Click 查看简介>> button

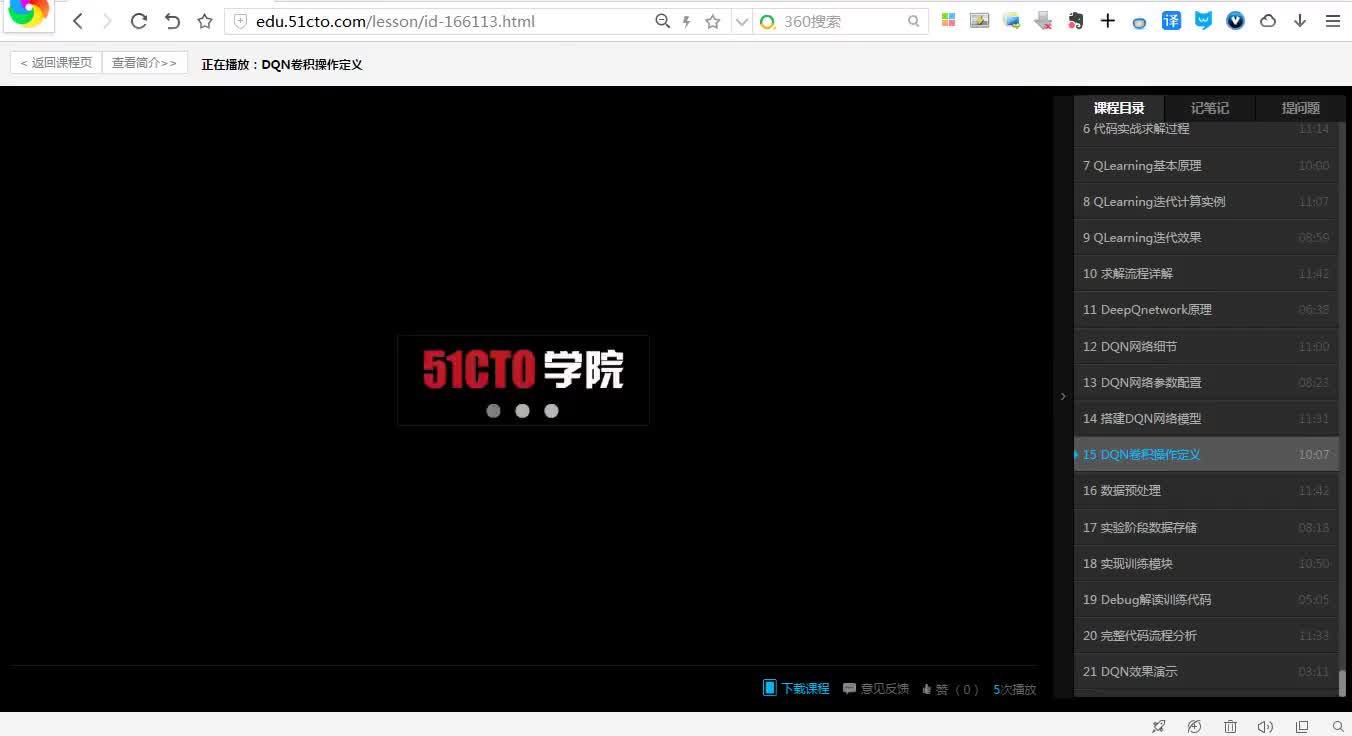[145, 63]
